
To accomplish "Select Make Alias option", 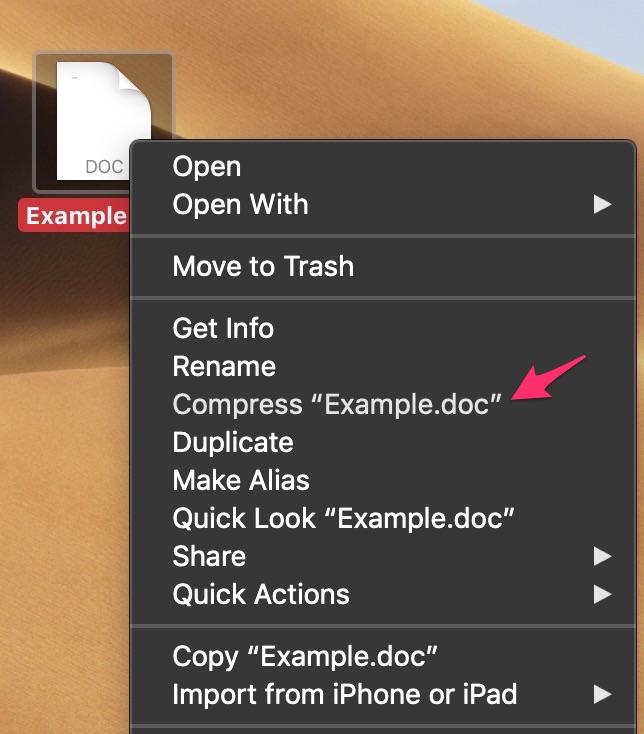I will tap(382, 480).
